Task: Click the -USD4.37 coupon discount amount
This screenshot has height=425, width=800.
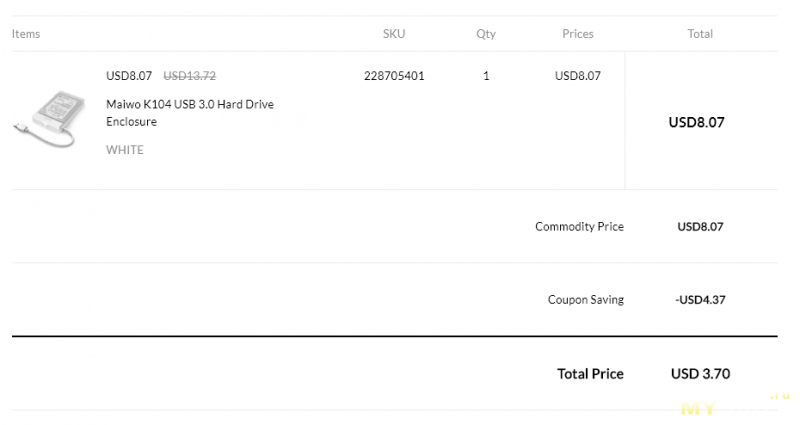Action: 700,300
